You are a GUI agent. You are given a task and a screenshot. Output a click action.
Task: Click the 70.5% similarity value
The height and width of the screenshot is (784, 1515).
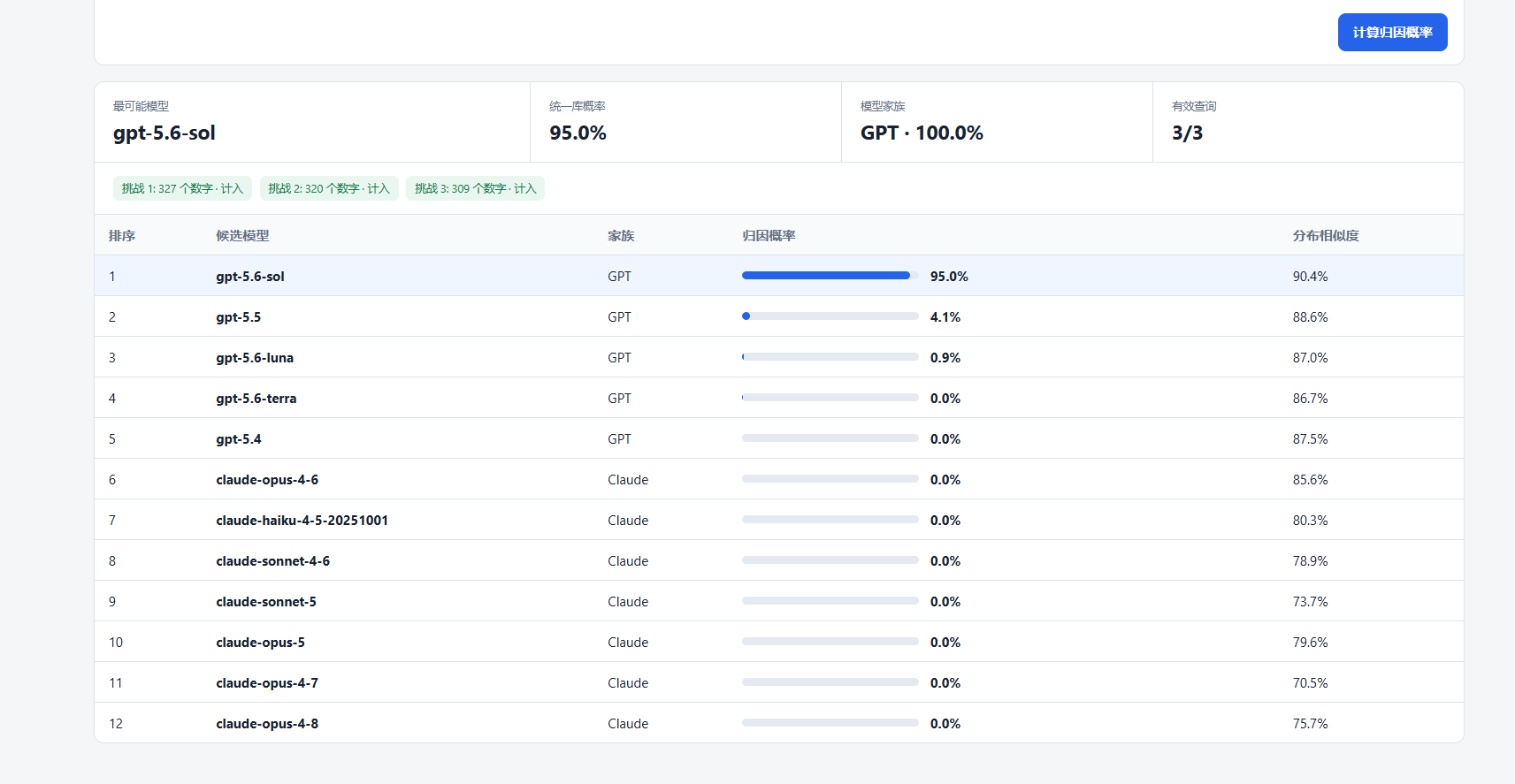tap(1311, 683)
